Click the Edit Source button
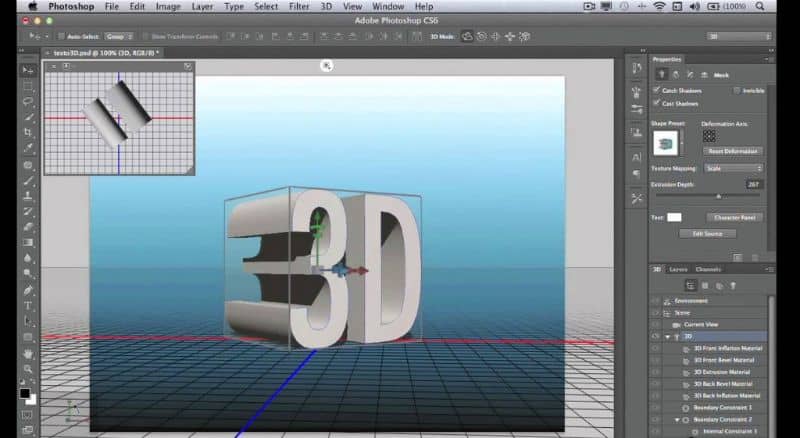 pyautogui.click(x=707, y=234)
